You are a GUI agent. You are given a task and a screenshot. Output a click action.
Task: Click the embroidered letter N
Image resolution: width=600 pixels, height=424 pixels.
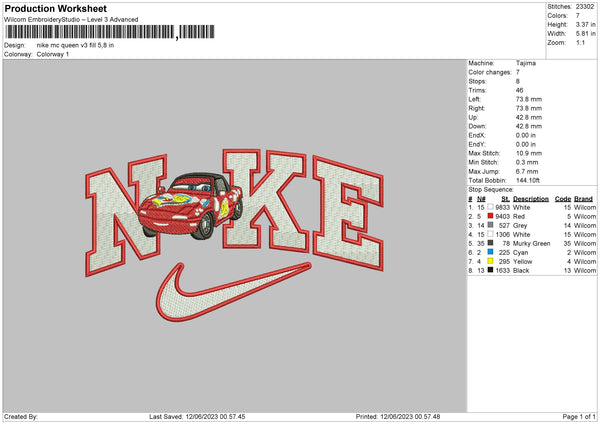coord(126,215)
